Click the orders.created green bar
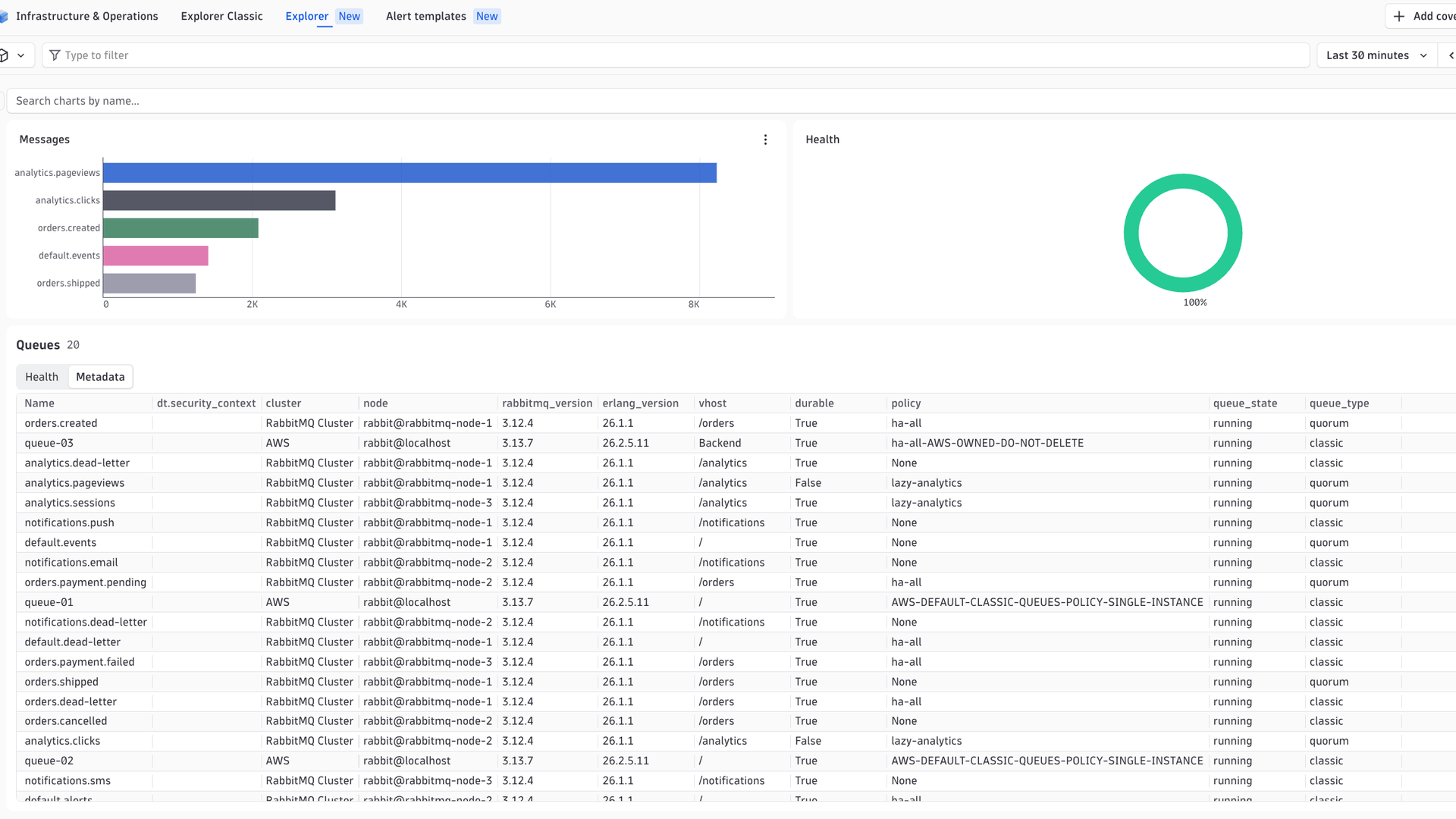1456x819 pixels. 180,228
